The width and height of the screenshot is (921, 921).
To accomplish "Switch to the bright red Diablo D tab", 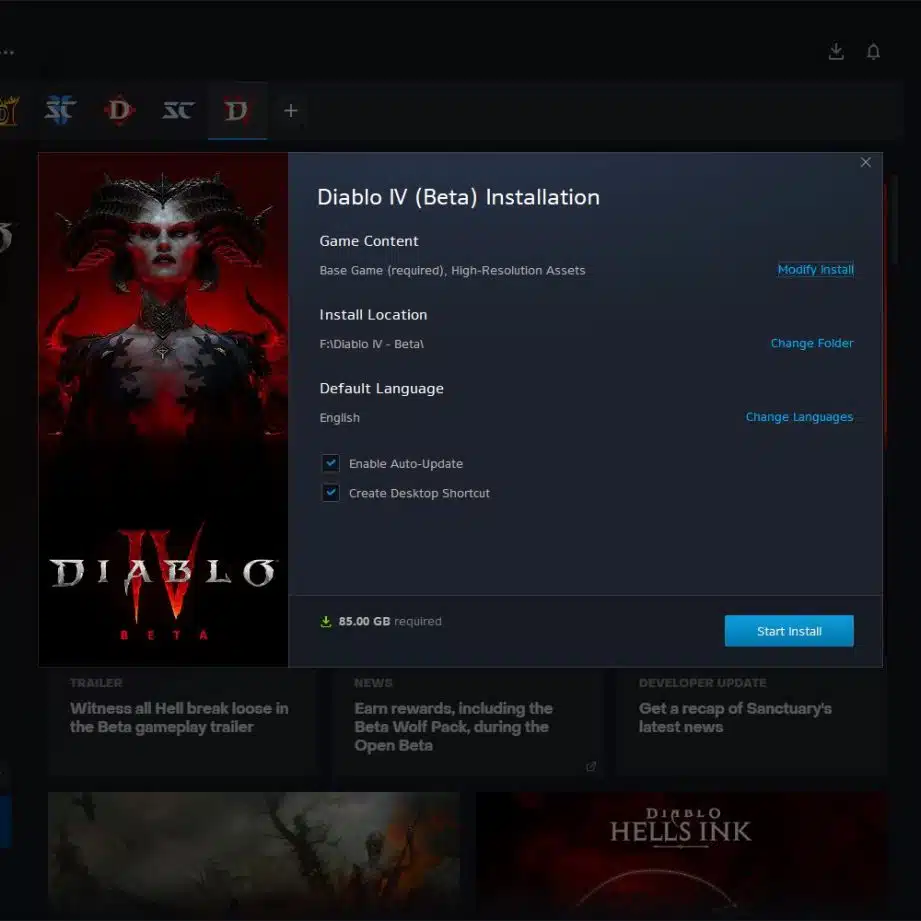I will pos(119,110).
